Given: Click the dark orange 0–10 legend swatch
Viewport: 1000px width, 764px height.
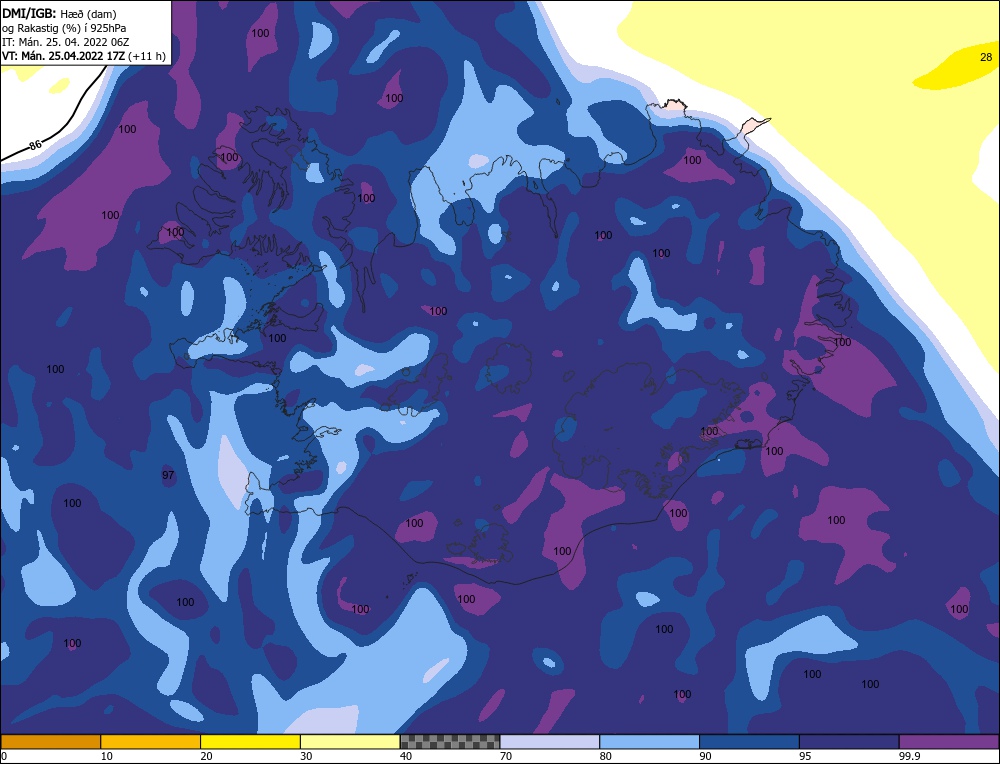Looking at the screenshot, I should (50, 742).
